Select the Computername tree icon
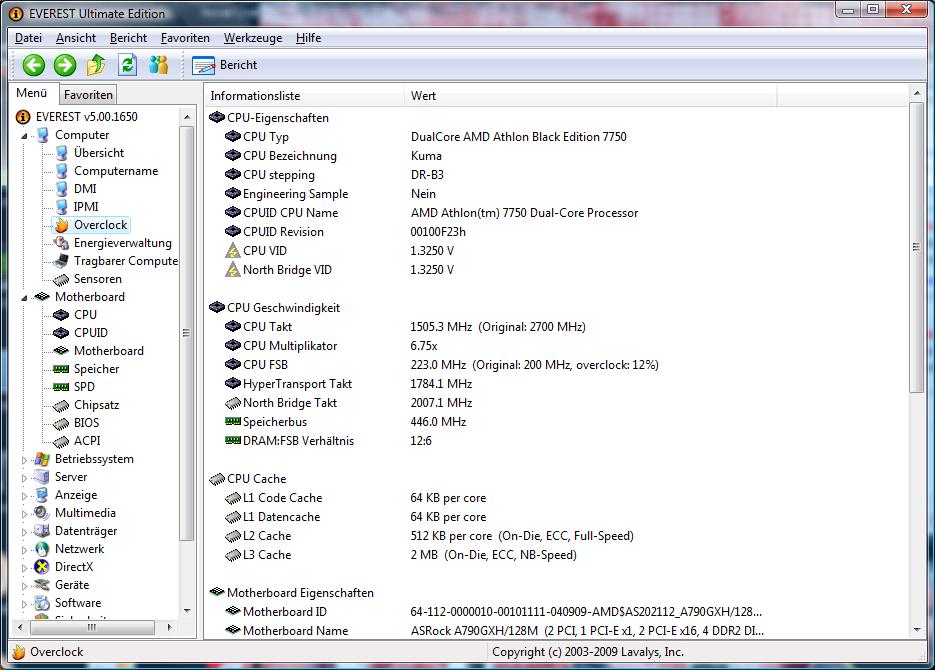The height and width of the screenshot is (670, 935). (61, 171)
